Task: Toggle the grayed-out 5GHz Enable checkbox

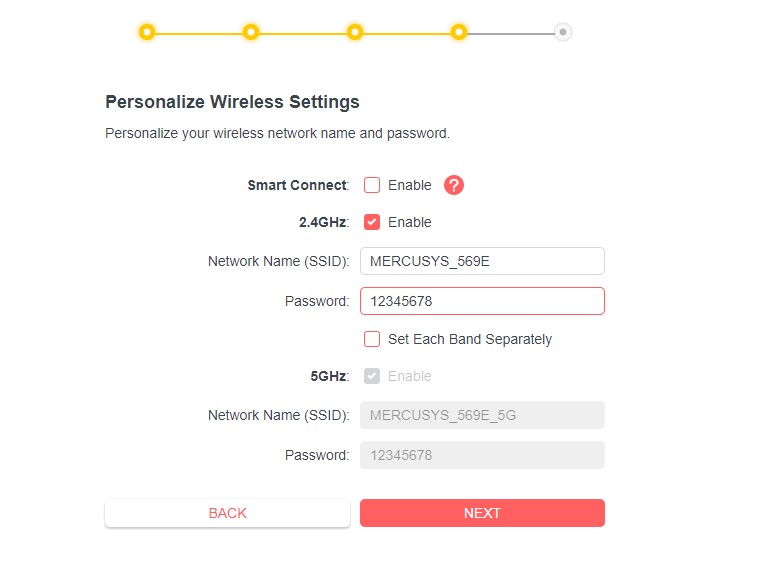Action: [x=372, y=376]
